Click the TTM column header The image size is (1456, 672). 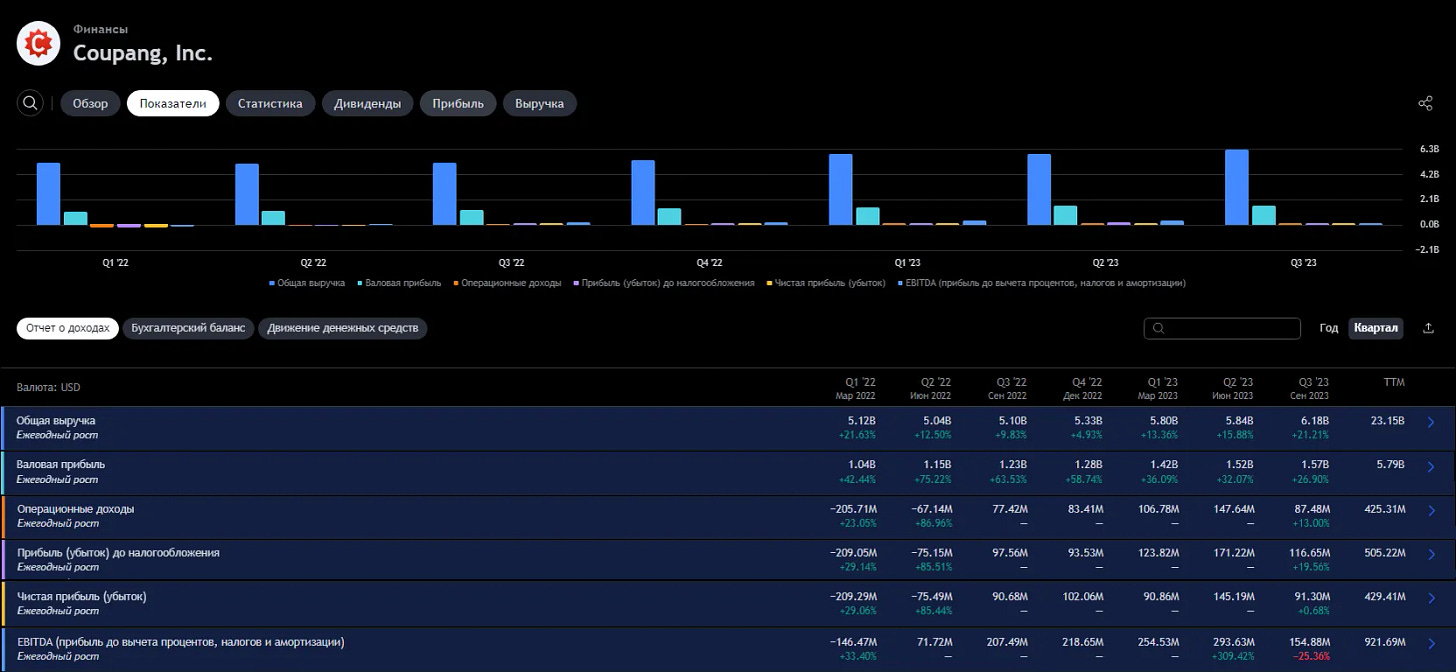[1394, 382]
